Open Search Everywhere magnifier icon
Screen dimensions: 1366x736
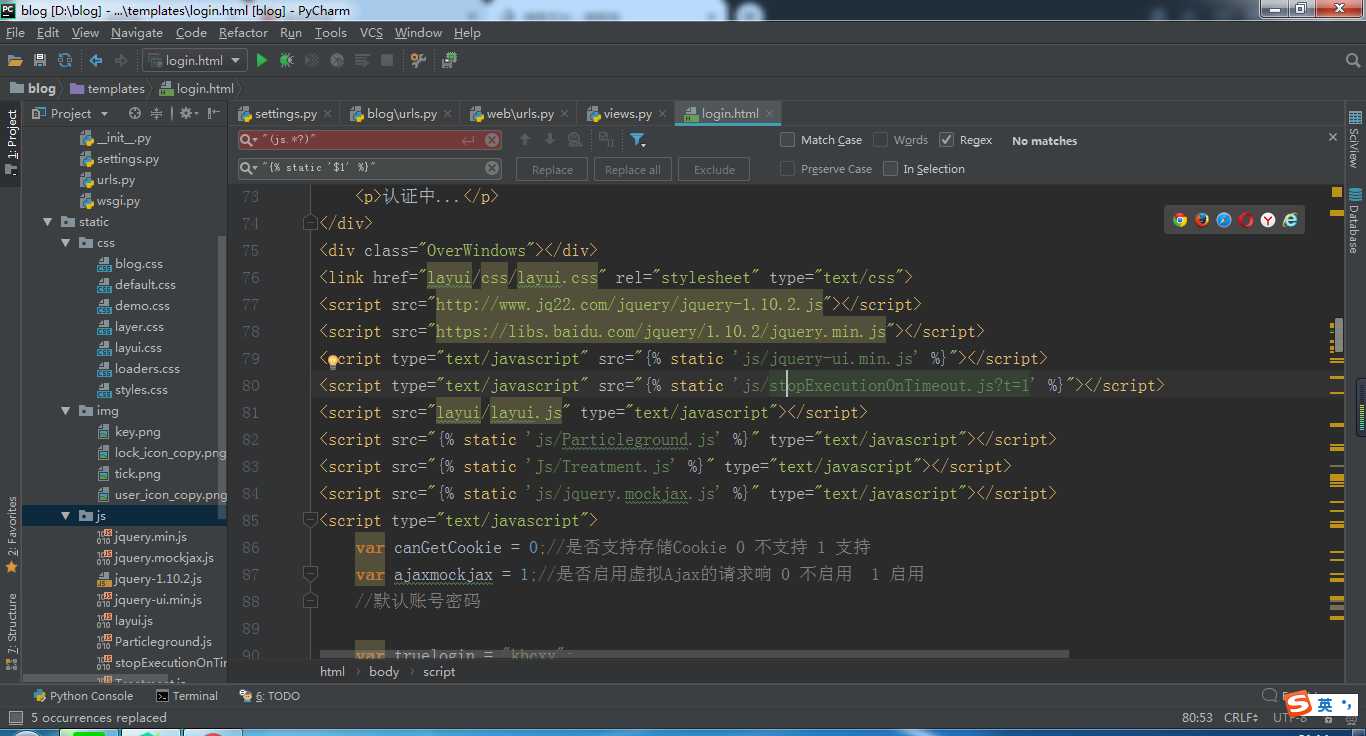coord(1352,61)
